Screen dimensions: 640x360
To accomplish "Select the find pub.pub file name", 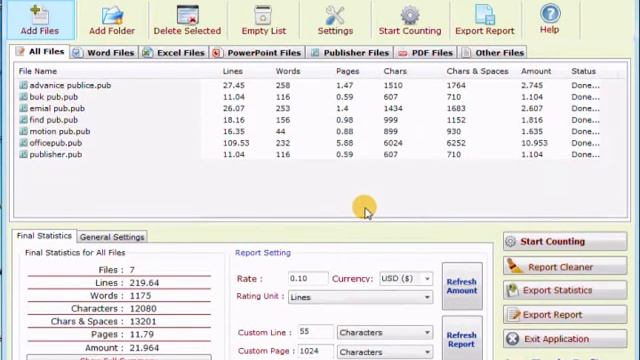I will tap(53, 120).
